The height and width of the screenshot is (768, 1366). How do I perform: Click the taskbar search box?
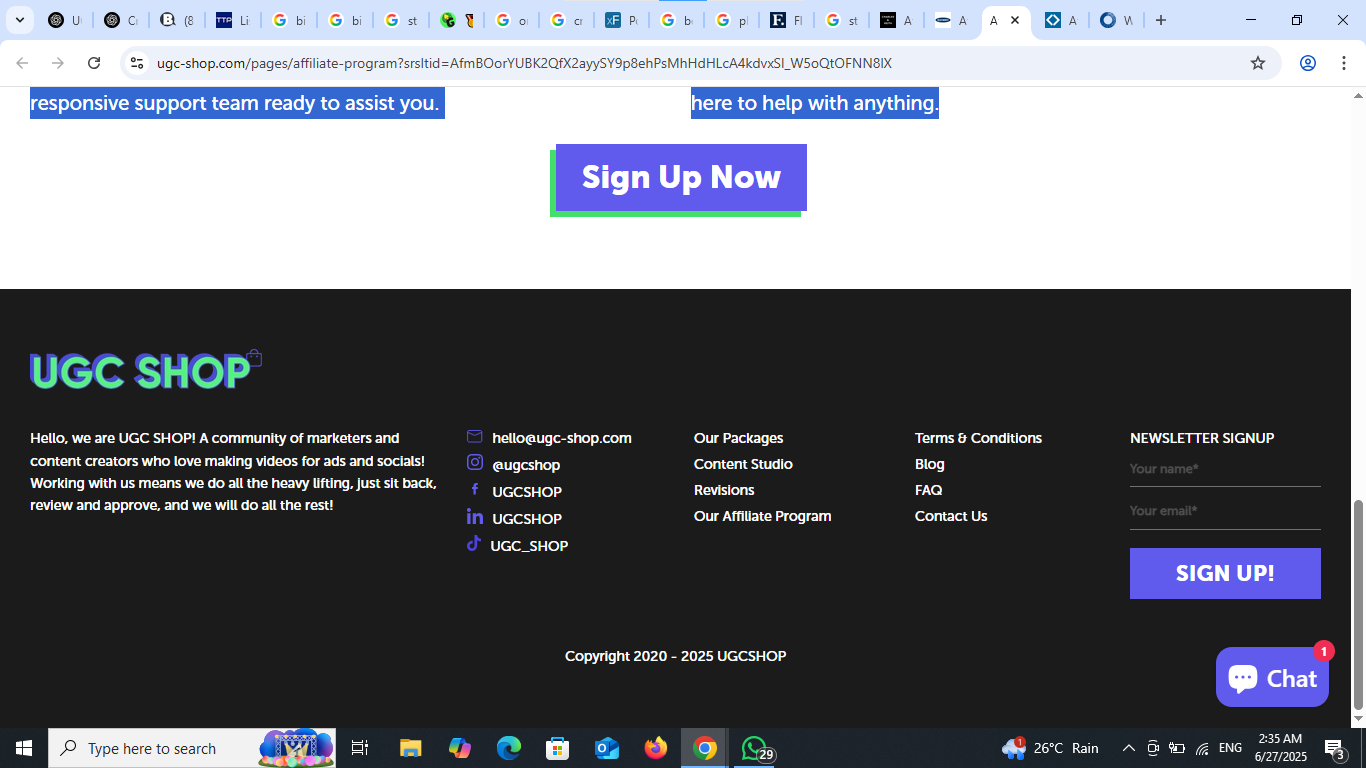(192, 748)
